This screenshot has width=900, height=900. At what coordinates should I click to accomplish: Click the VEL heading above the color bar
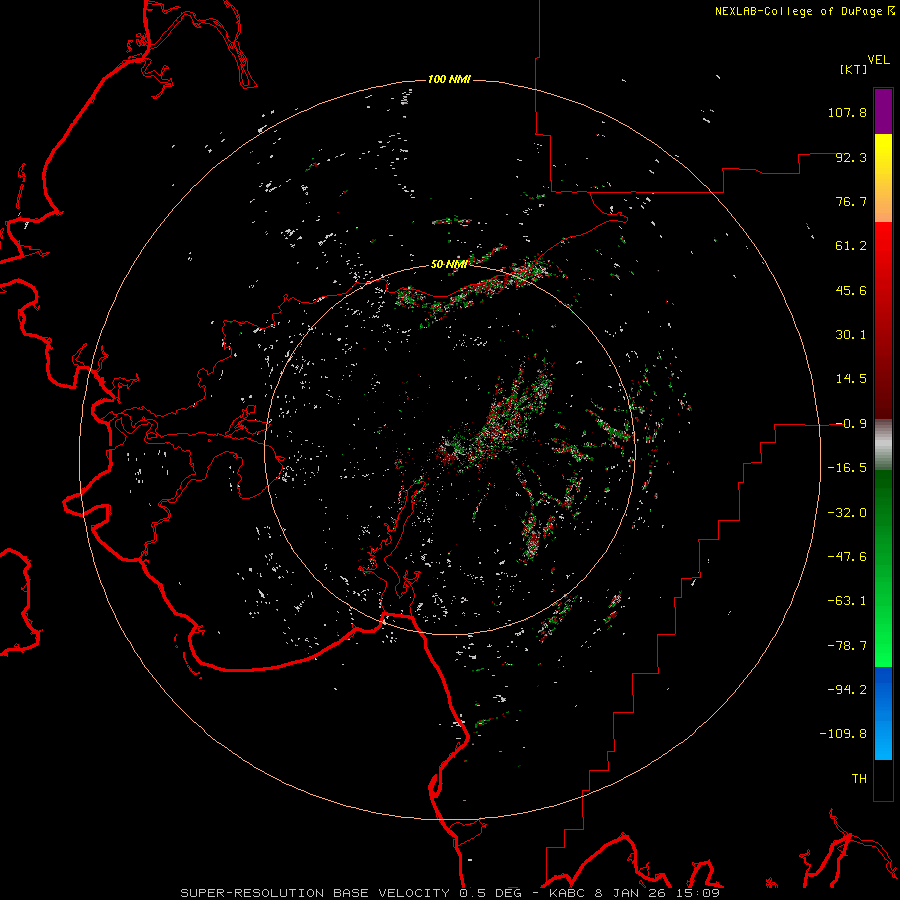879,60
